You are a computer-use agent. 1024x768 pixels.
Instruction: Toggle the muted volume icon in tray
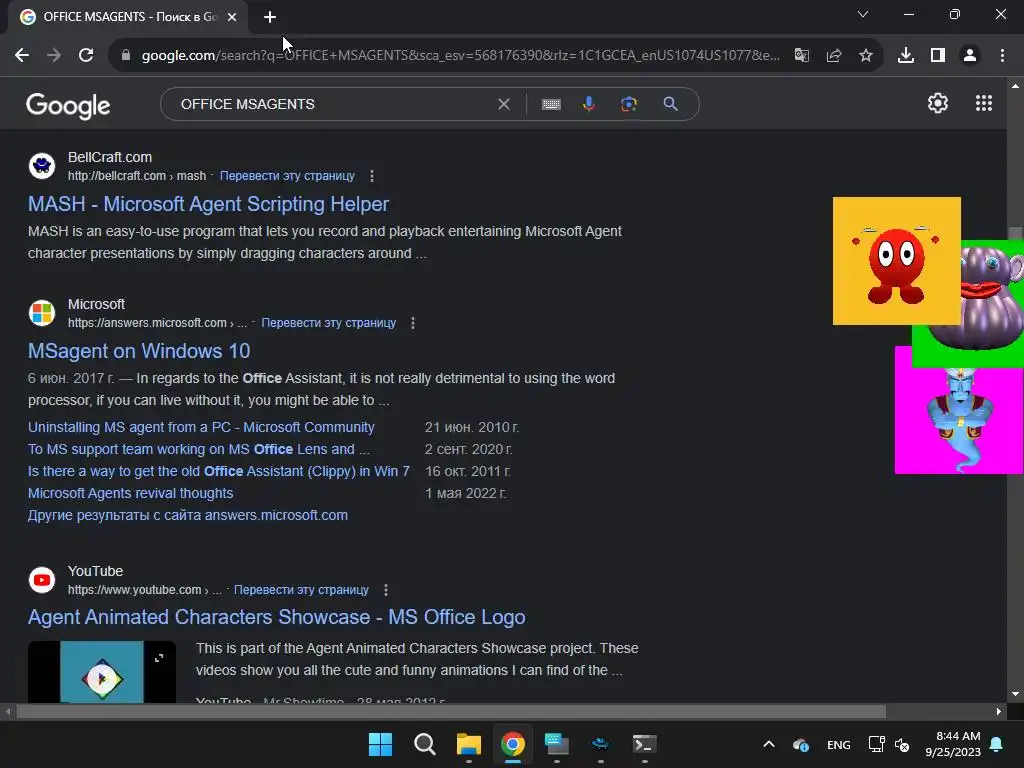[903, 745]
